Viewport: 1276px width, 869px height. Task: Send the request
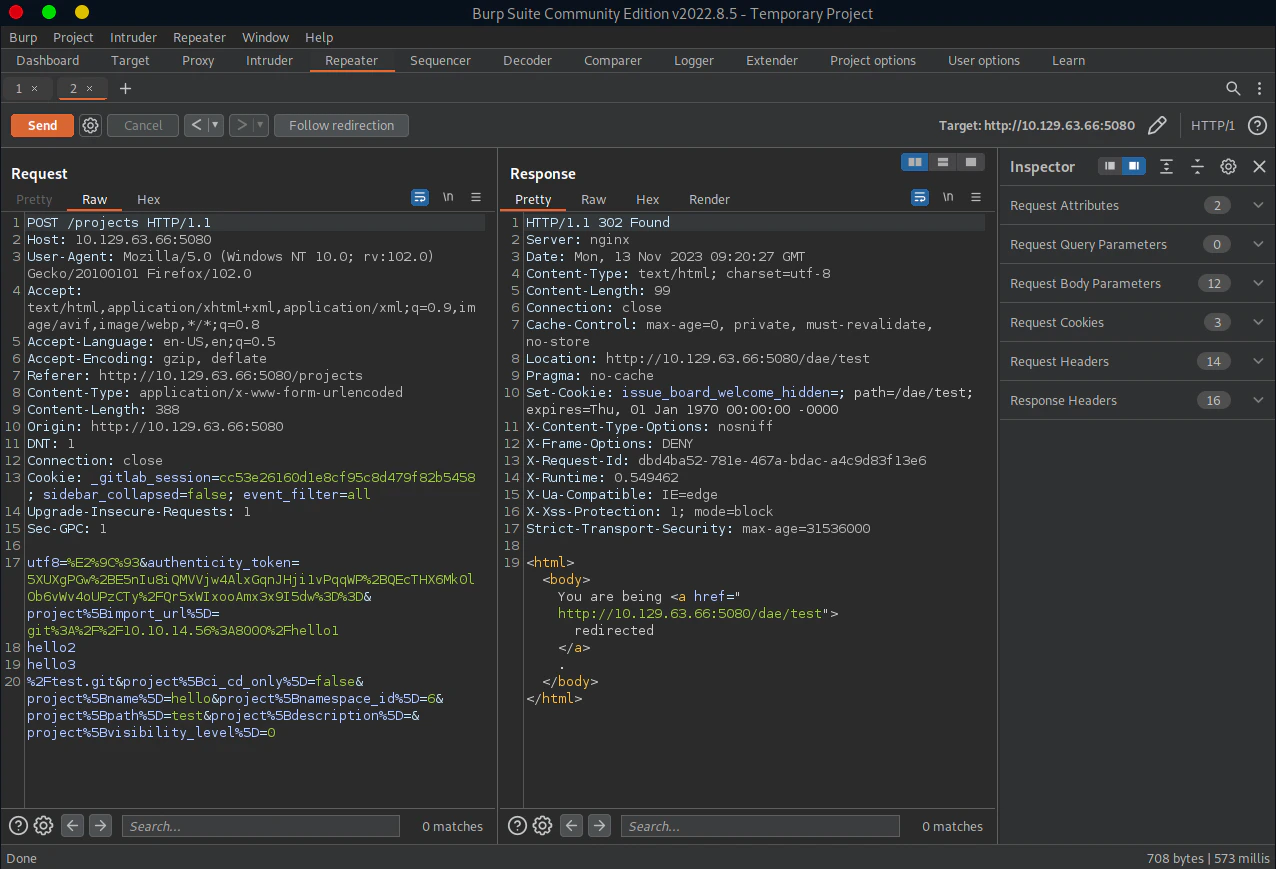pyautogui.click(x=42, y=125)
